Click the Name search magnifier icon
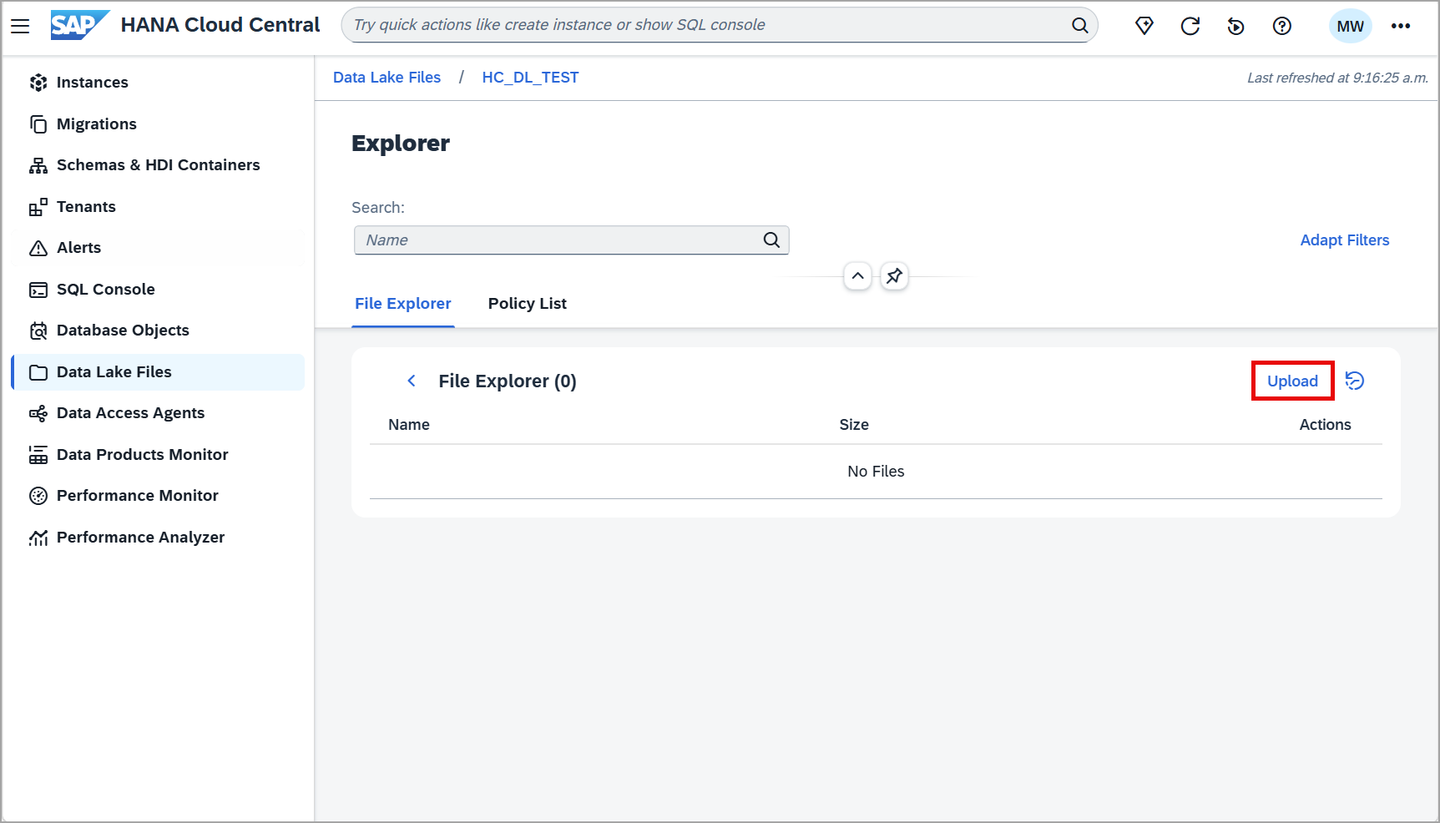This screenshot has height=823, width=1440. 771,240
